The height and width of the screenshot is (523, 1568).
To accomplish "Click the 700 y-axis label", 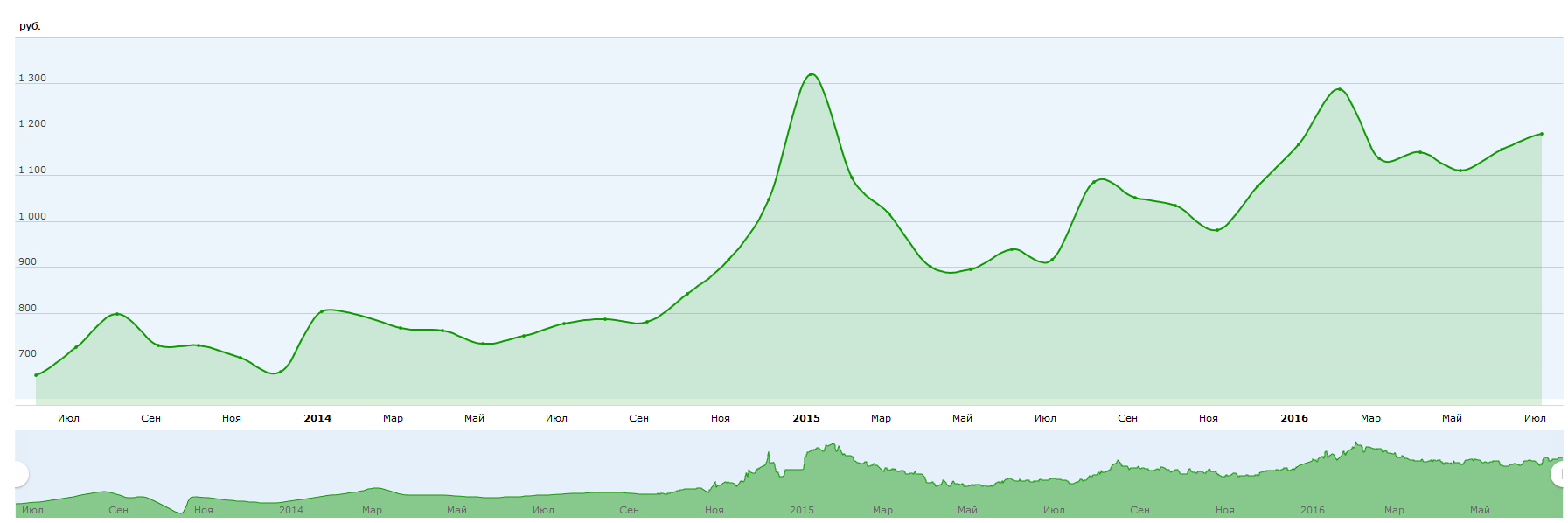I will point(28,354).
